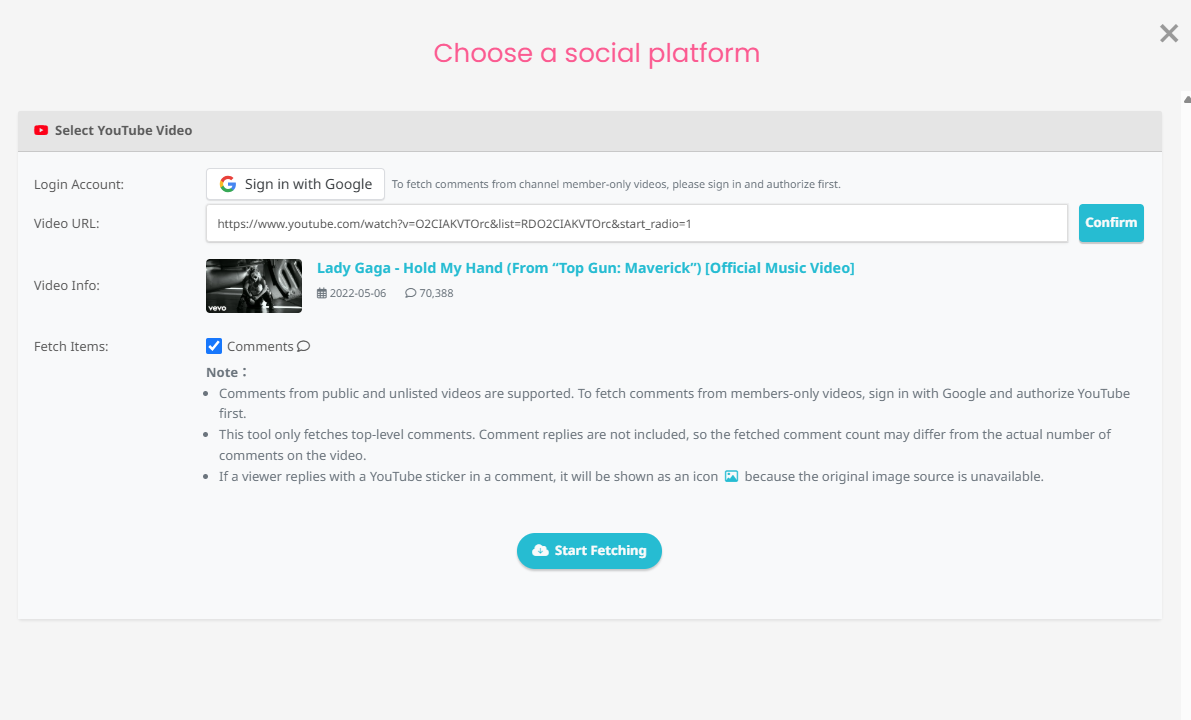Viewport: 1191px width, 720px height.
Task: Click the cloud download icon on Start Fetching
Action: click(540, 551)
